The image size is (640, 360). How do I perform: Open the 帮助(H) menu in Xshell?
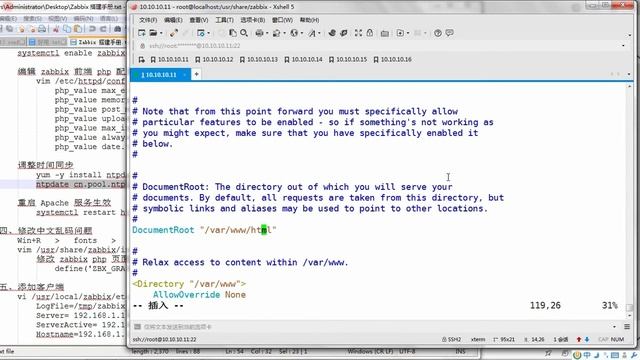(x=309, y=20)
